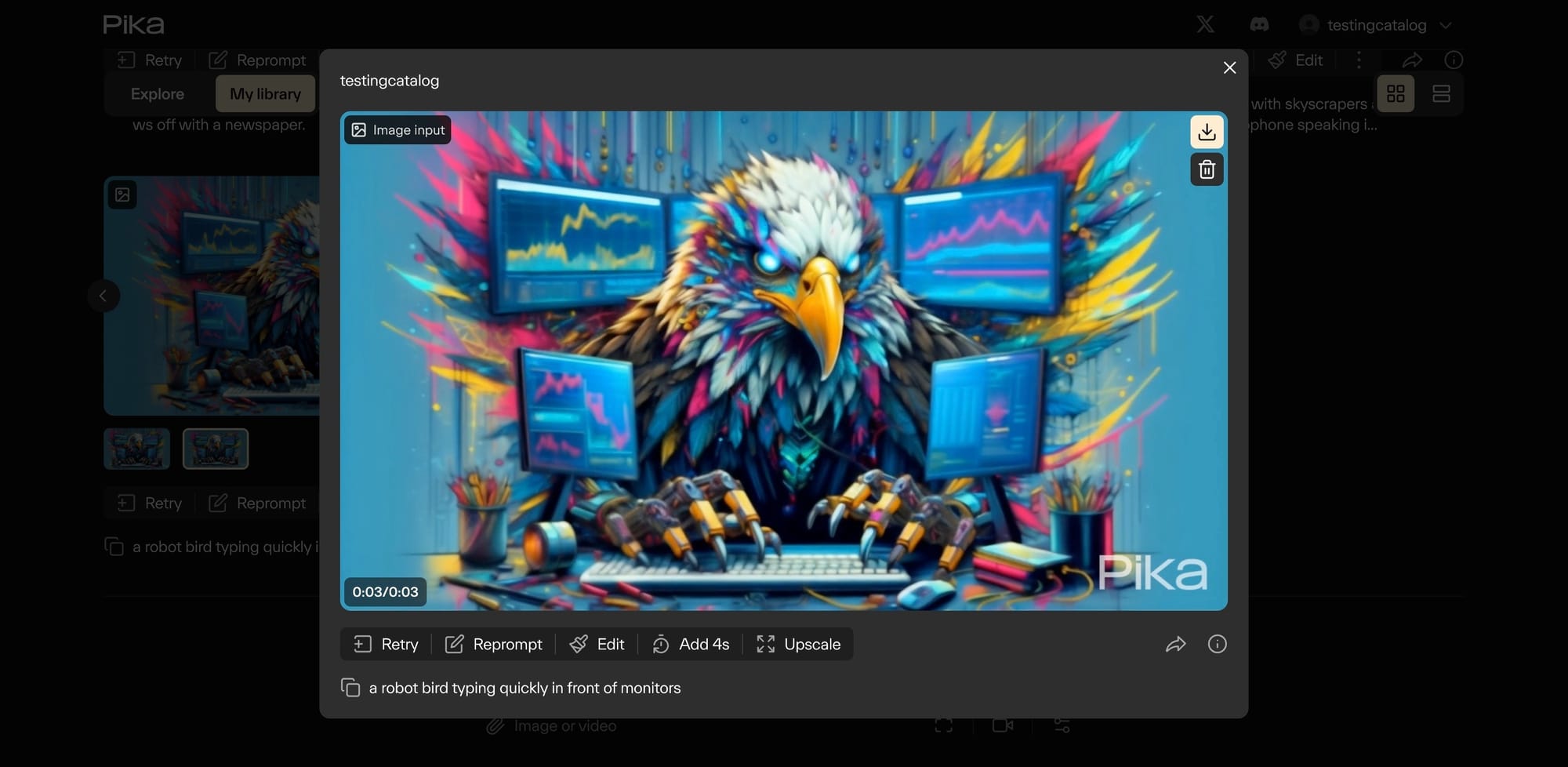Copy the background card's robot bird prompt

click(114, 547)
